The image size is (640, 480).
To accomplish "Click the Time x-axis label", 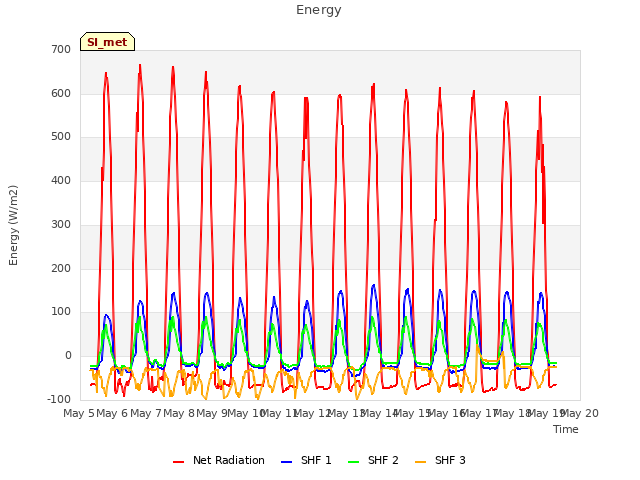I will pyautogui.click(x=566, y=429).
